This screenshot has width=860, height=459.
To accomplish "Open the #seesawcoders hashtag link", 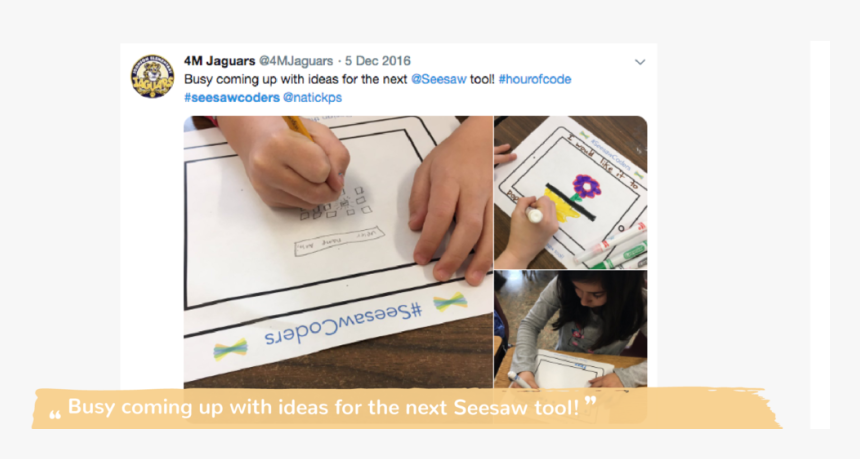I will click(x=232, y=97).
